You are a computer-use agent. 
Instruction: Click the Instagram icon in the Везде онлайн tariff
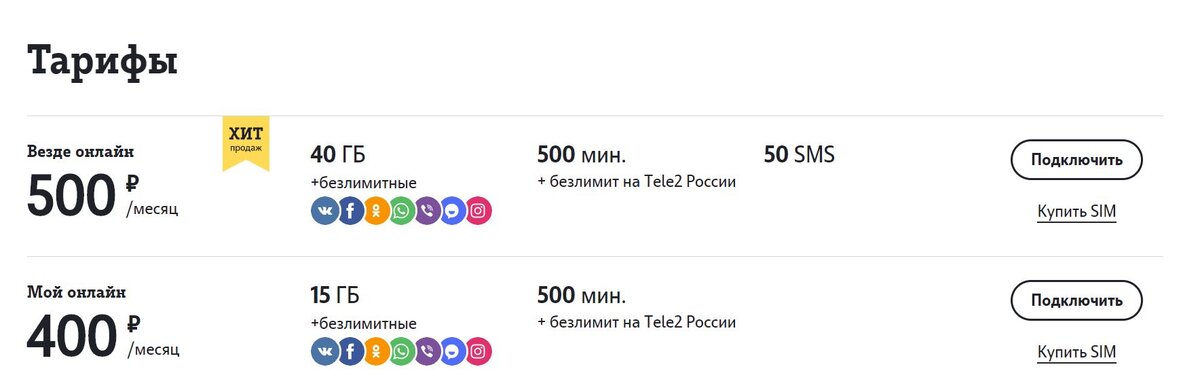coord(479,211)
